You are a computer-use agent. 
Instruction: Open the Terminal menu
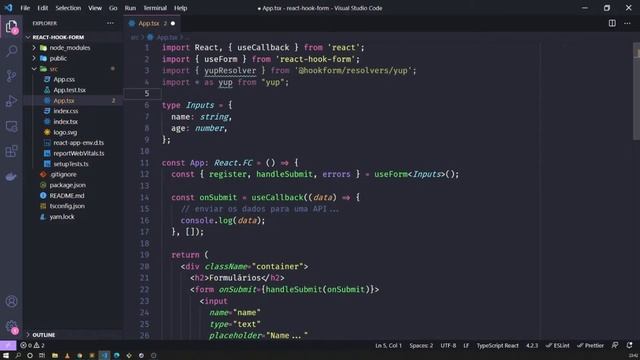155,8
